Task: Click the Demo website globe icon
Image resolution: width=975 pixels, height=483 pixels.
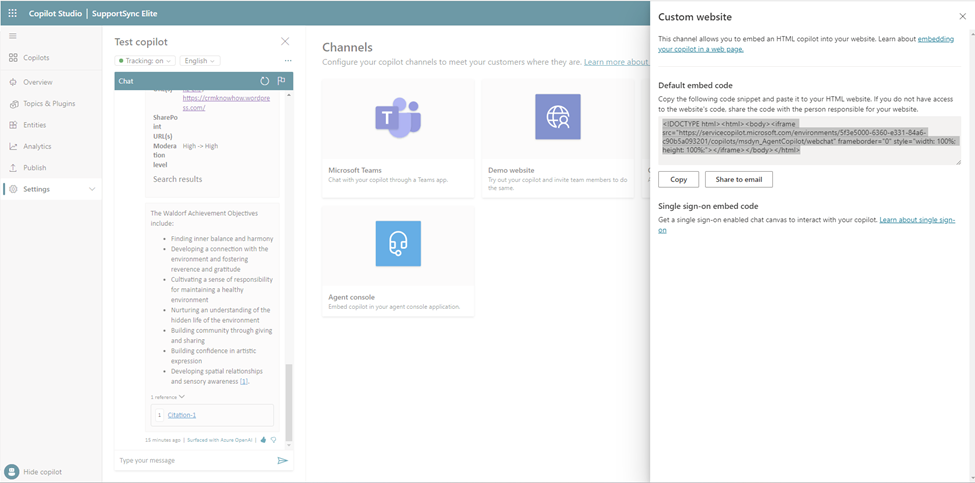Action: pyautogui.click(x=558, y=117)
